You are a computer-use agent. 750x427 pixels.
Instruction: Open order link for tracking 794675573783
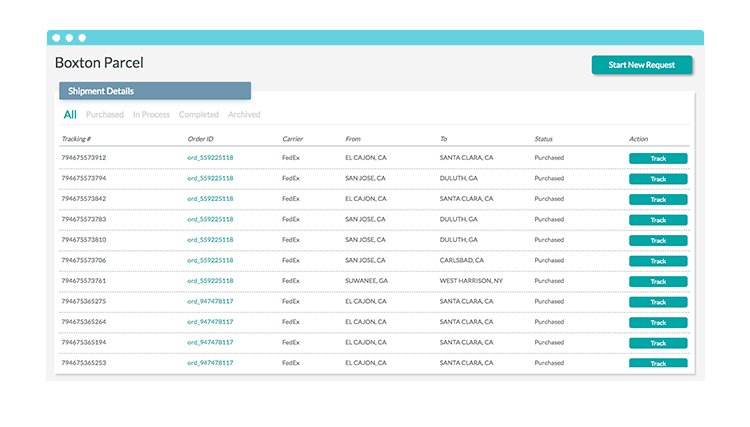click(210, 219)
